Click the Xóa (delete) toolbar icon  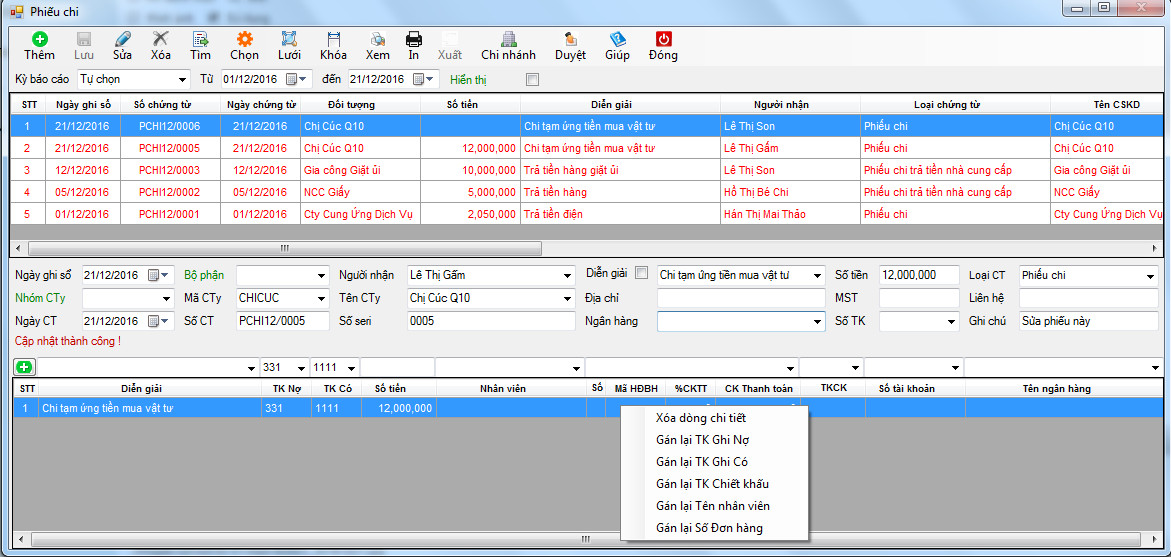(x=161, y=39)
